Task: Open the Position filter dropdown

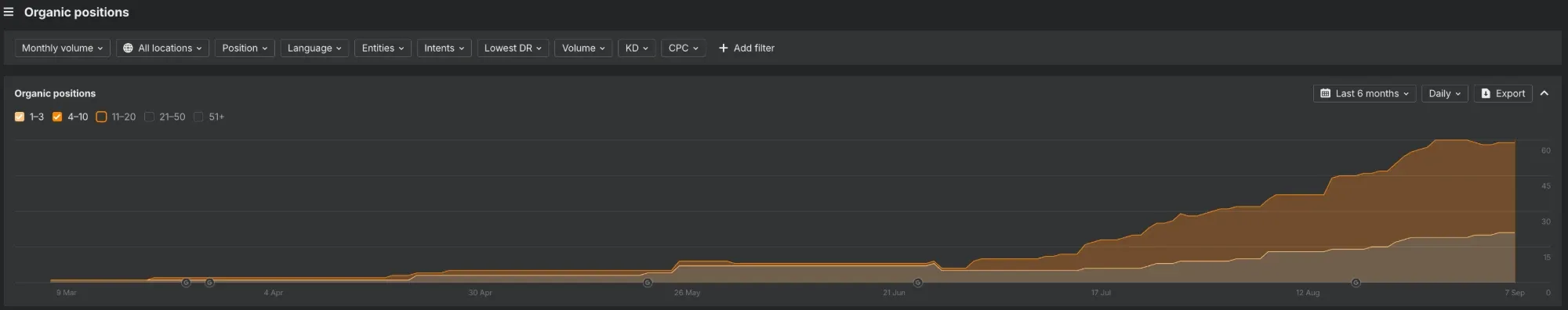Action: click(245, 48)
